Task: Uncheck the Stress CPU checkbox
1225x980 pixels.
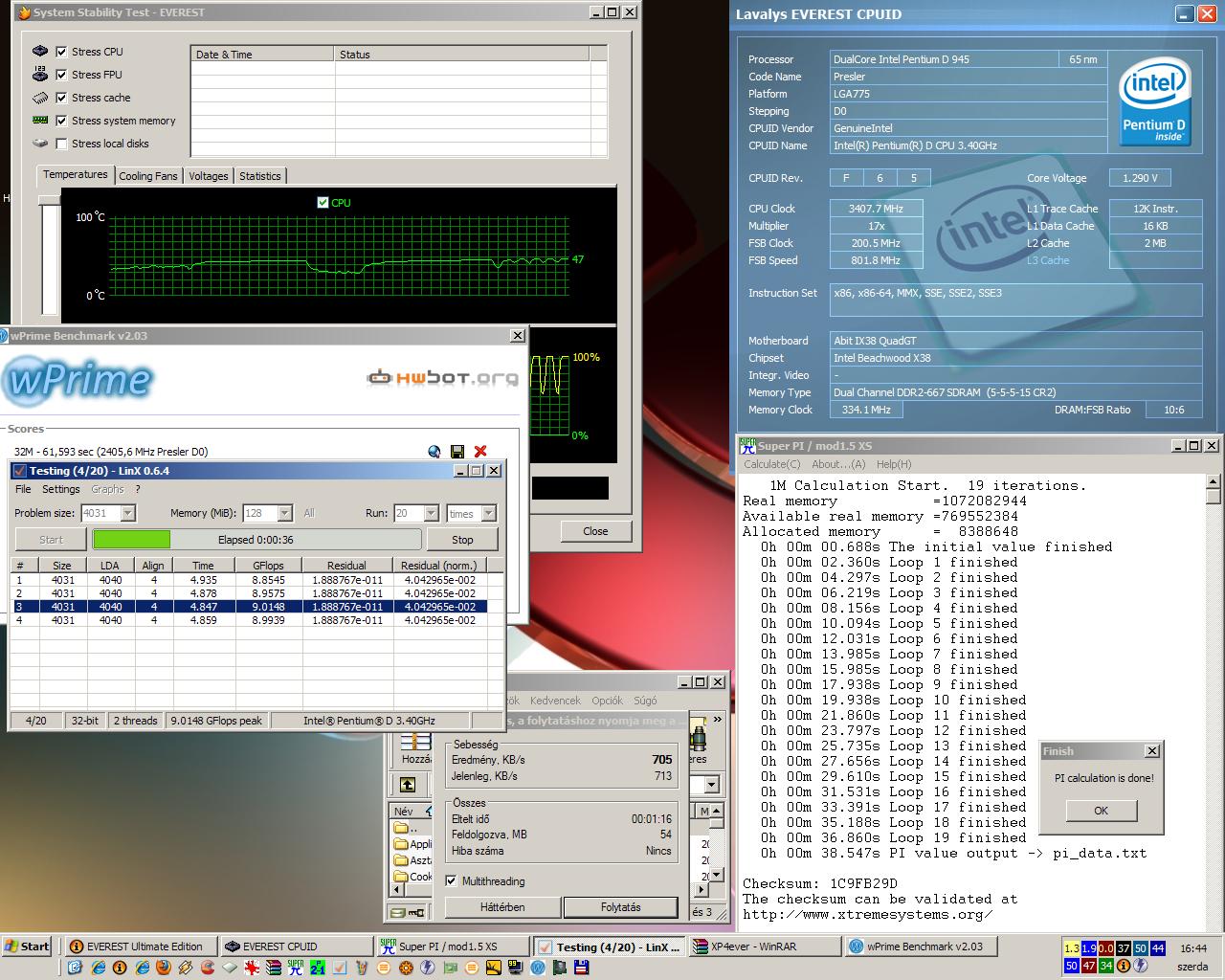Action: (x=62, y=52)
